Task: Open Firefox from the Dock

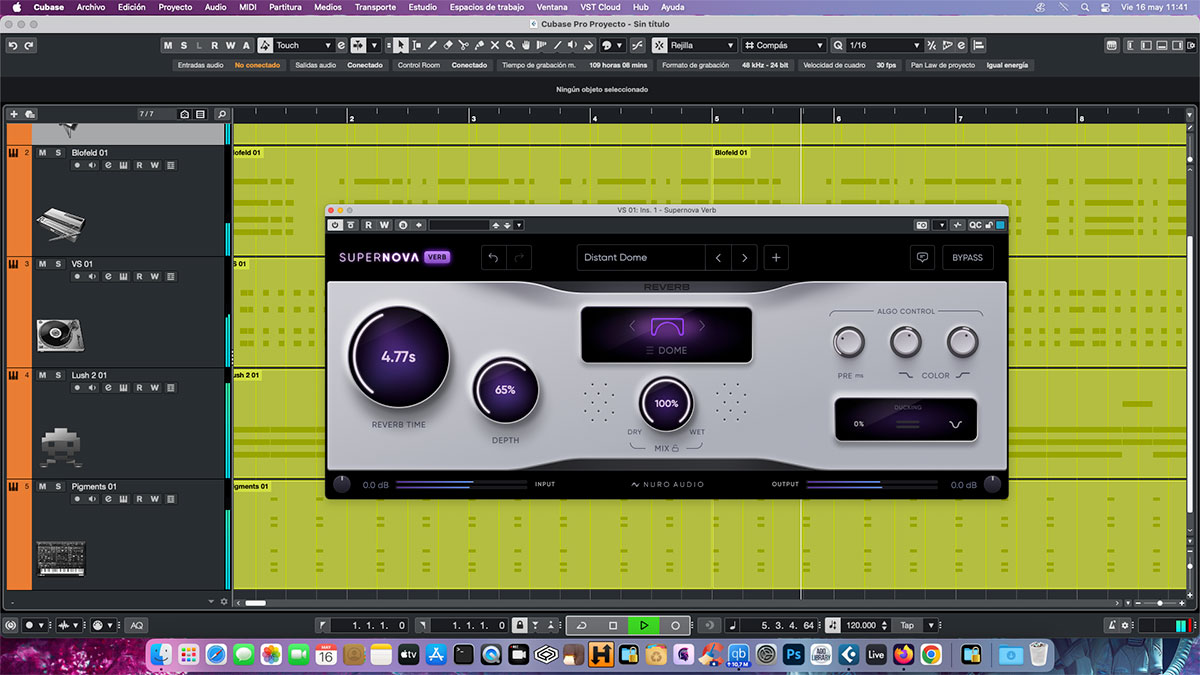Action: coord(904,655)
